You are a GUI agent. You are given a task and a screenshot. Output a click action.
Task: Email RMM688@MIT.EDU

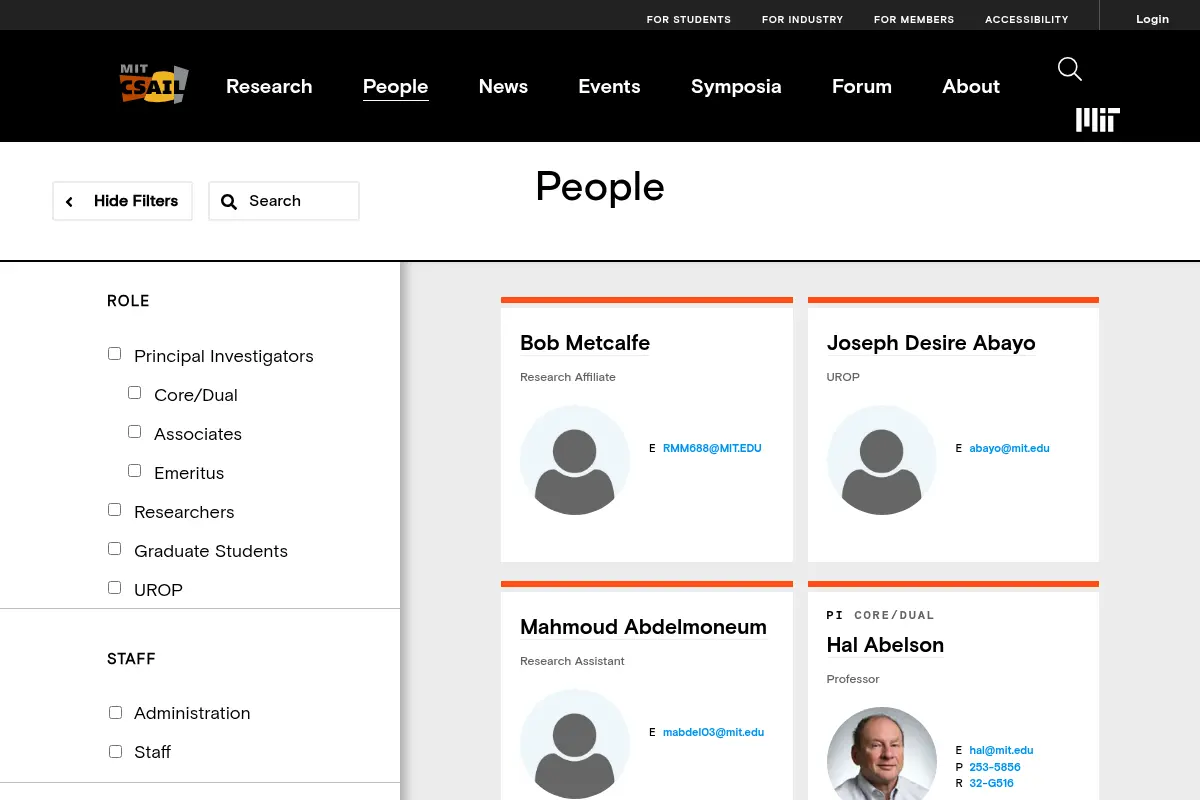(712, 448)
